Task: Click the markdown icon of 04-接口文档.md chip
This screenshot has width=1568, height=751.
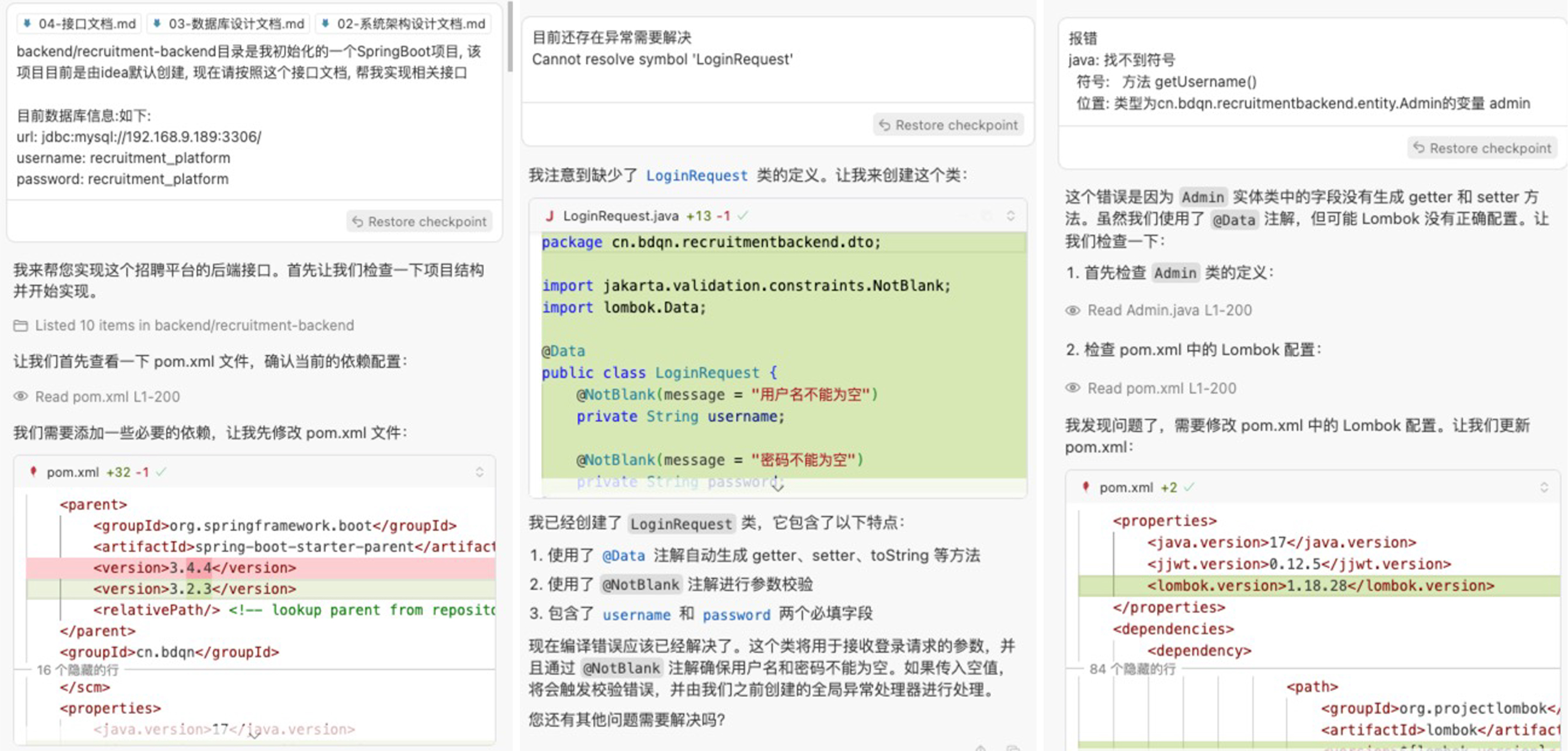Action: click(28, 24)
